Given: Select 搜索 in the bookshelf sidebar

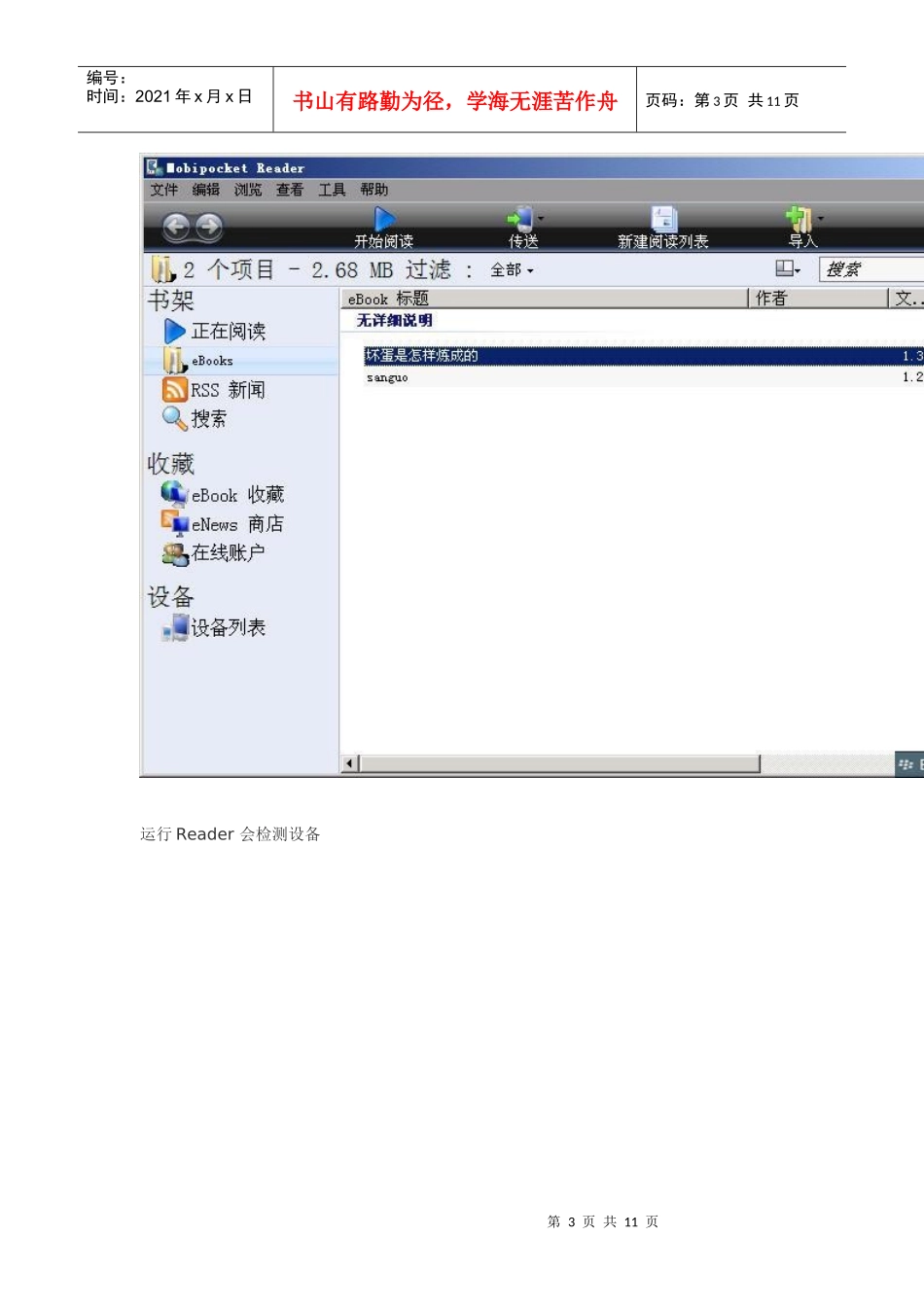Looking at the screenshot, I should point(208,419).
